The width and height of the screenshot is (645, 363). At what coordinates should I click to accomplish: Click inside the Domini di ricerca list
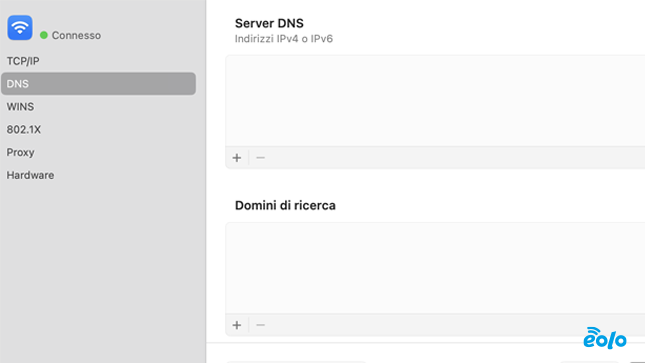point(435,268)
